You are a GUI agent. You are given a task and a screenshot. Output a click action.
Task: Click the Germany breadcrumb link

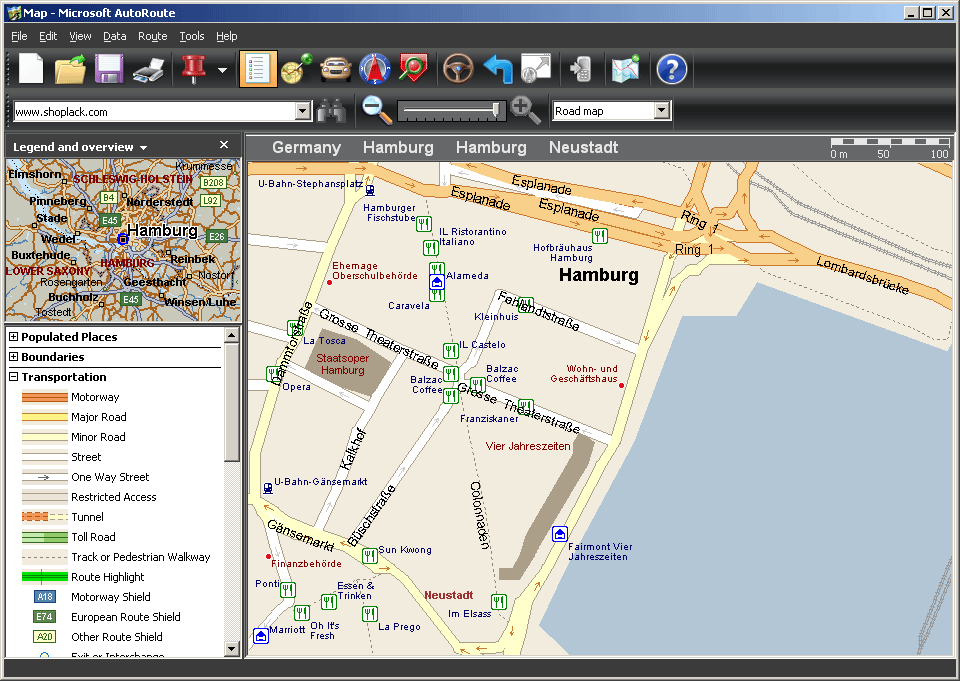tap(306, 148)
